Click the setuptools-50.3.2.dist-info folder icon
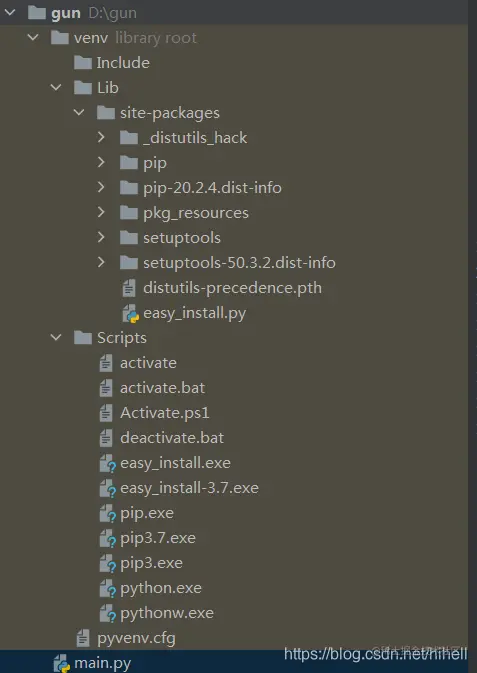Screen dimensions: 477x673 [129, 263]
